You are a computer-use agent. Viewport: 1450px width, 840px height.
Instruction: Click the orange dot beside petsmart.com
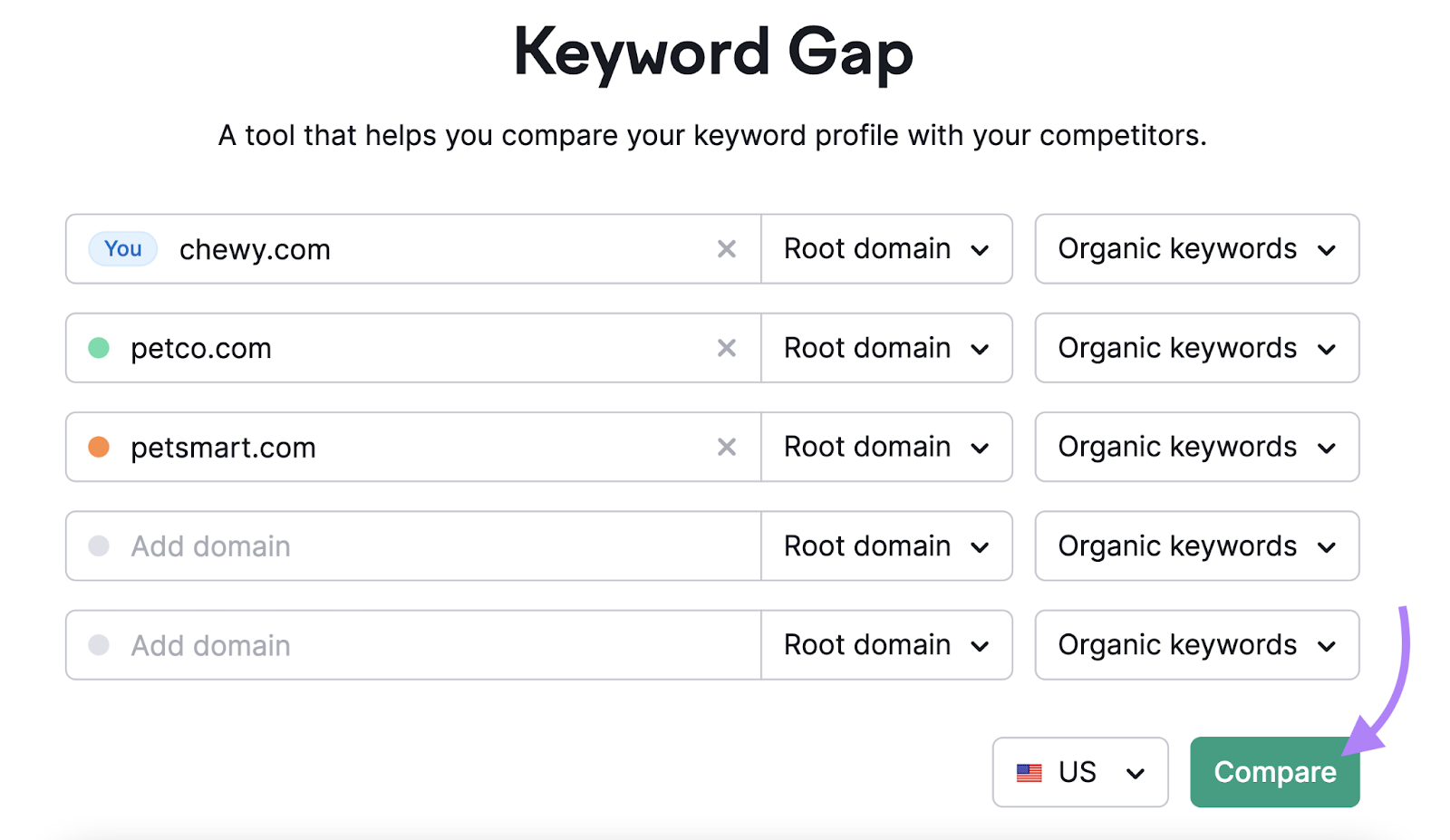pyautogui.click(x=98, y=447)
